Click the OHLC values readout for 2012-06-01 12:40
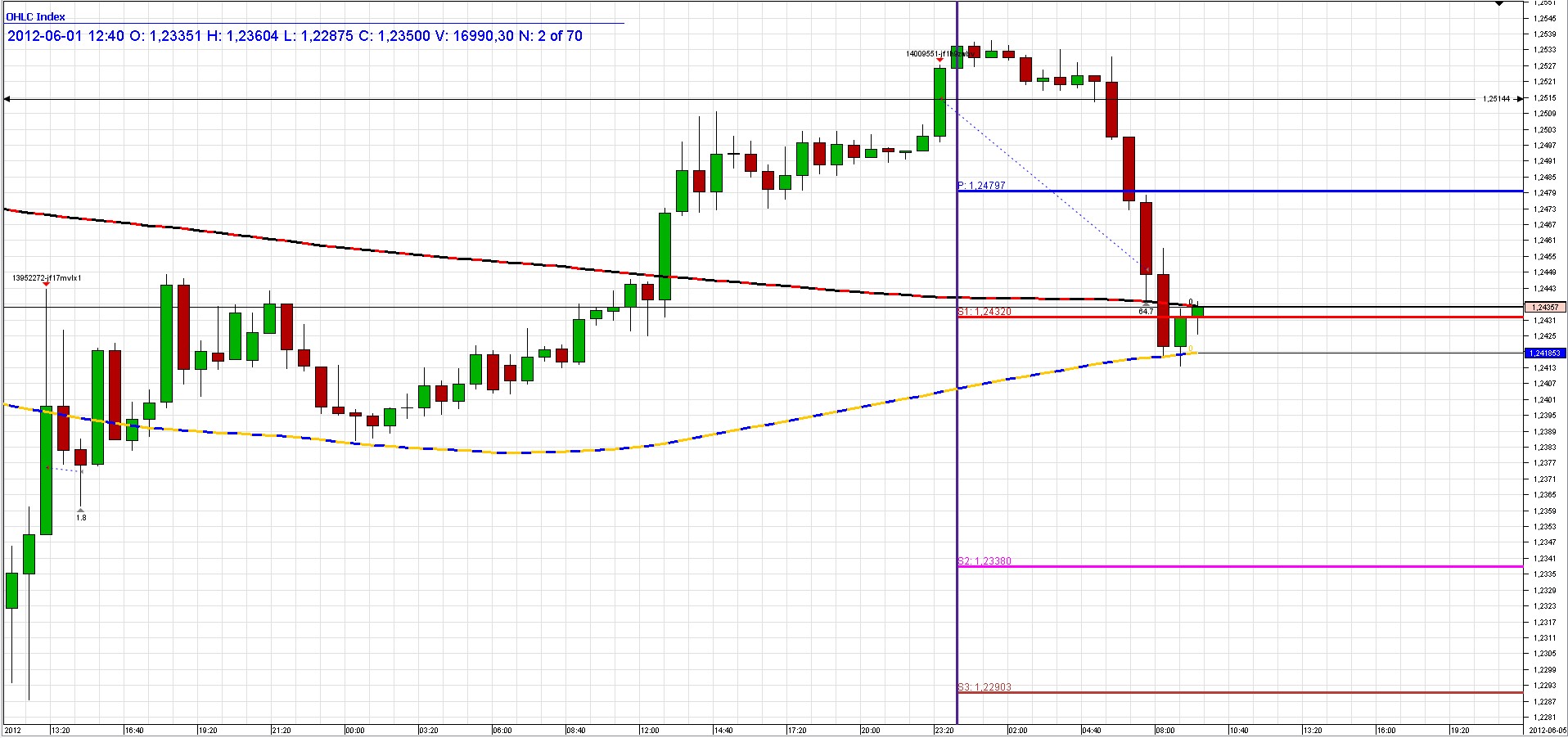The height and width of the screenshot is (738, 1568). pyautogui.click(x=295, y=36)
